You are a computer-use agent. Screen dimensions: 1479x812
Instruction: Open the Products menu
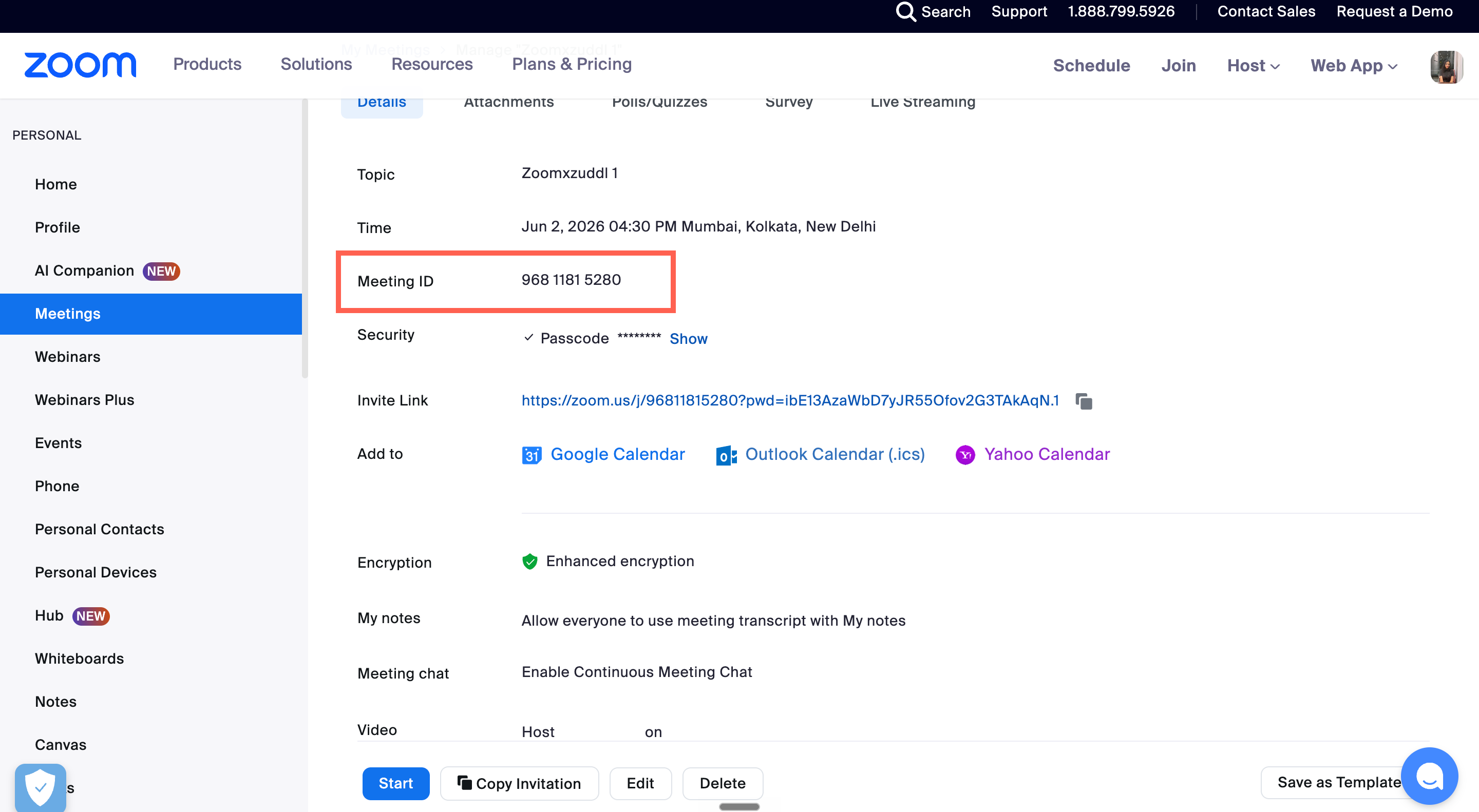[207, 64]
